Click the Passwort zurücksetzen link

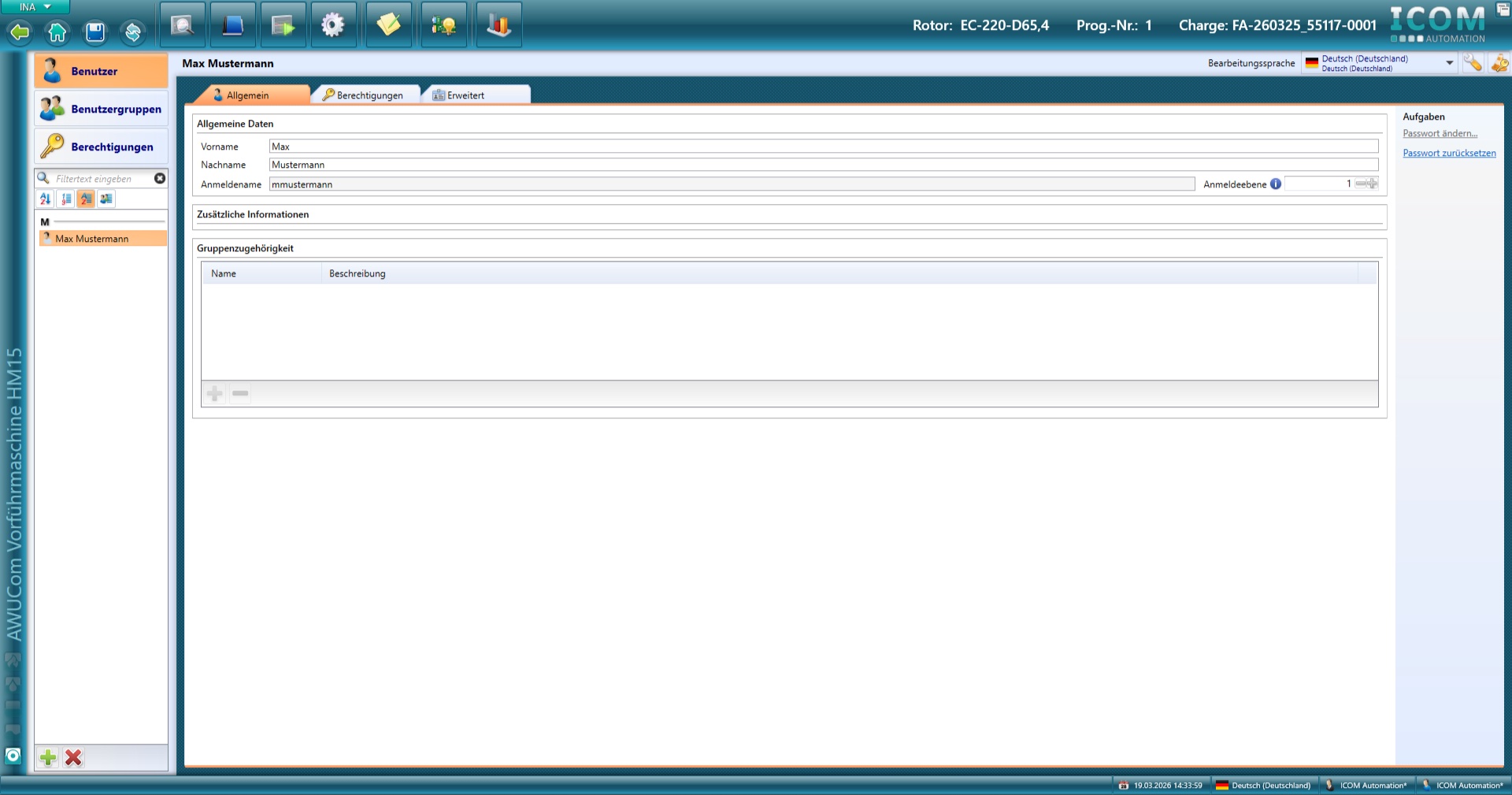click(x=1449, y=154)
